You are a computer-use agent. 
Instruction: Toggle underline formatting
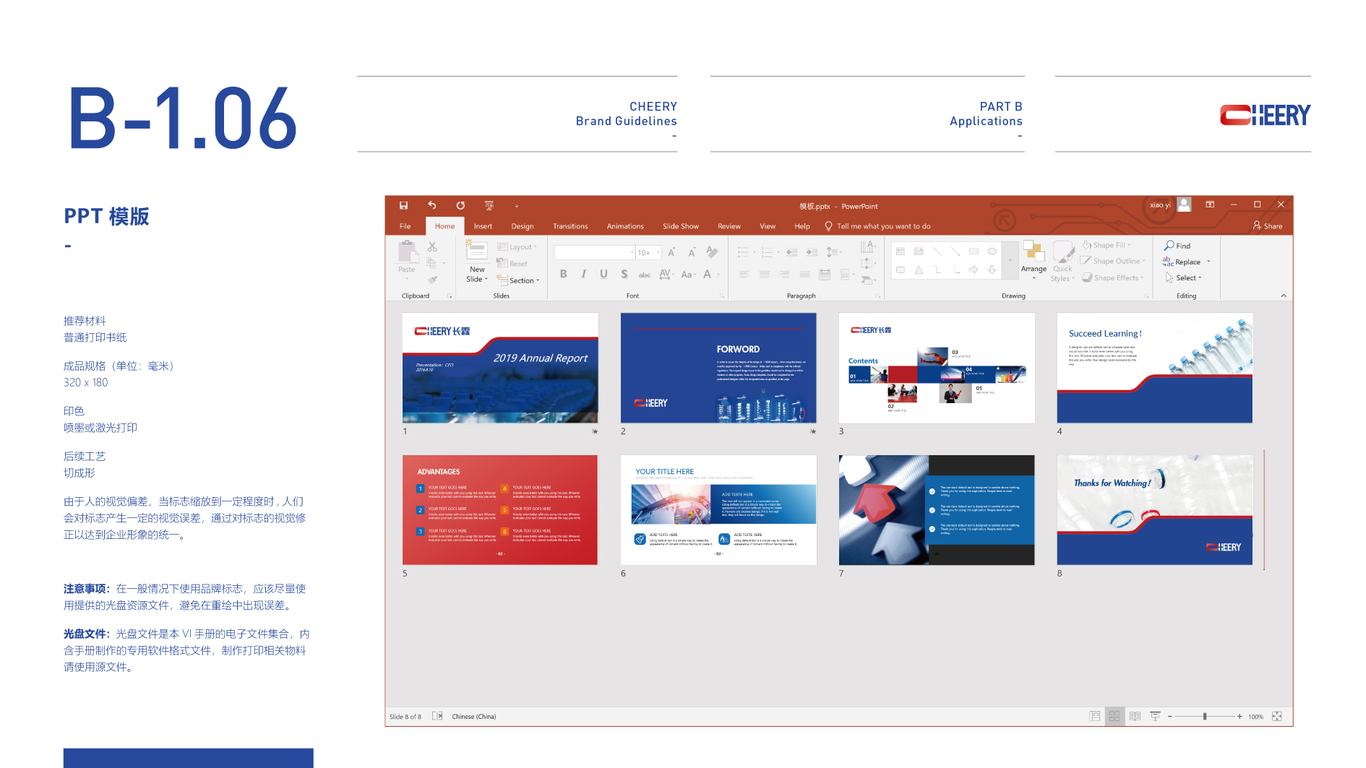click(x=604, y=274)
